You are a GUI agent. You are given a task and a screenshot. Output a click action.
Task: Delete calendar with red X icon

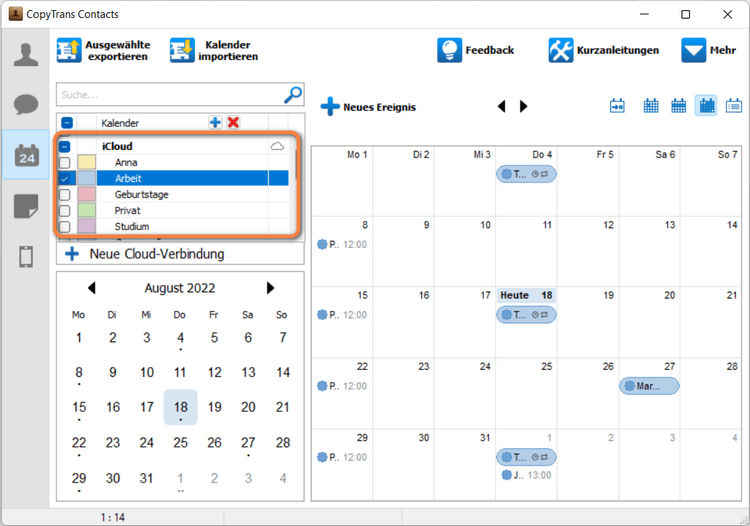point(233,122)
